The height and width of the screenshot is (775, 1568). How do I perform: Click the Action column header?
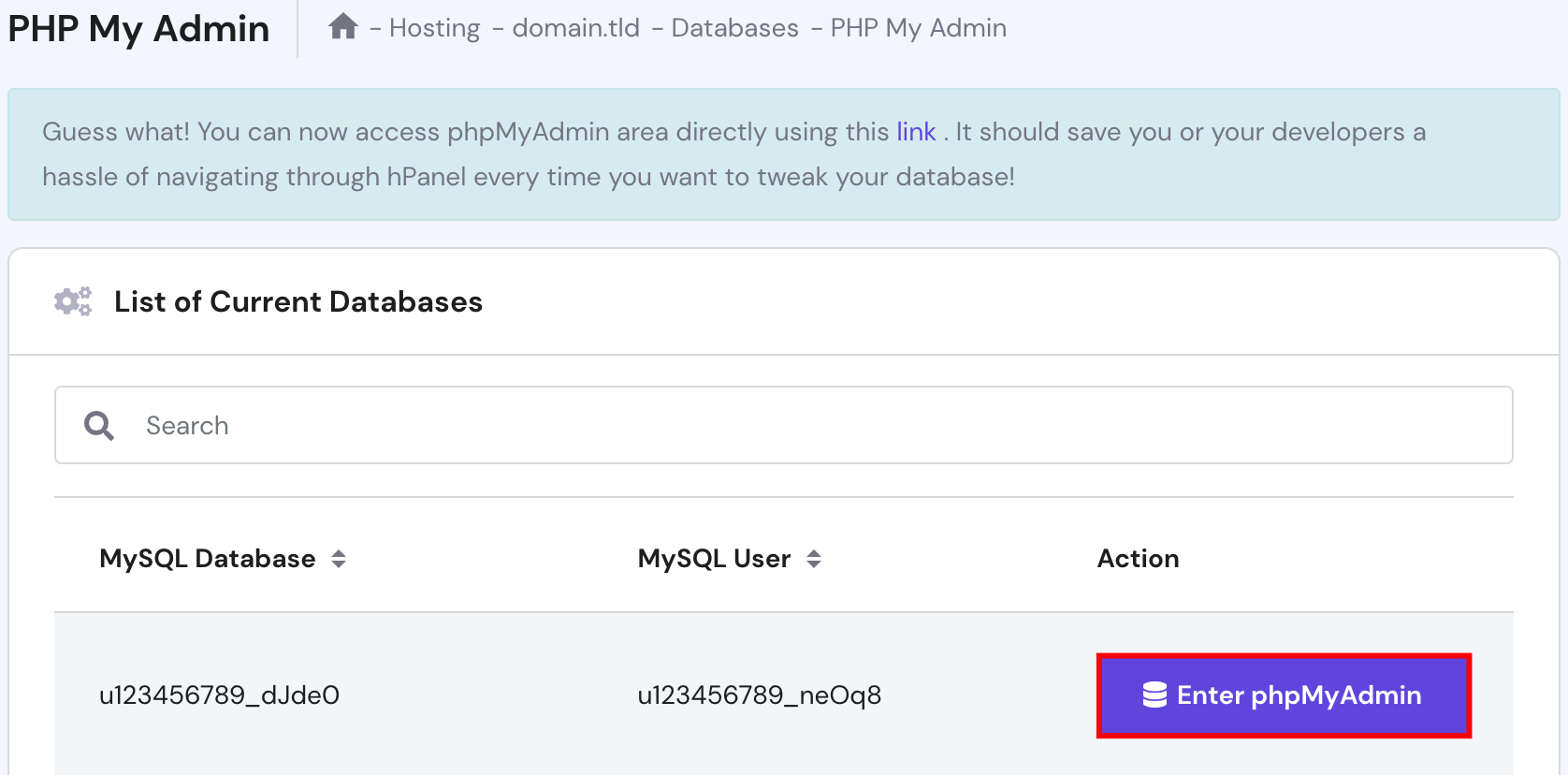click(x=1138, y=559)
